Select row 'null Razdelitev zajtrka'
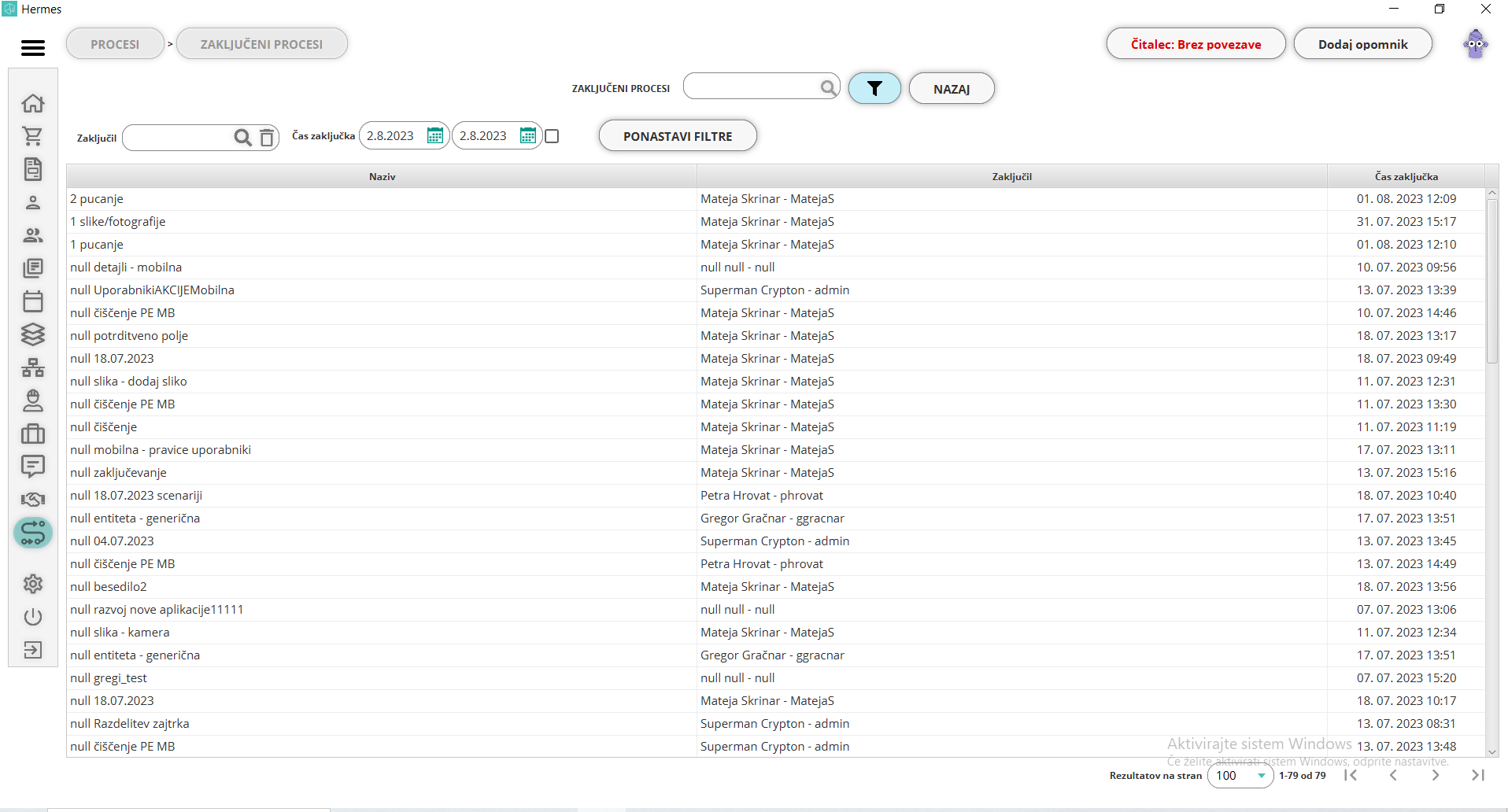Viewport: 1508px width, 812px height. point(776,724)
